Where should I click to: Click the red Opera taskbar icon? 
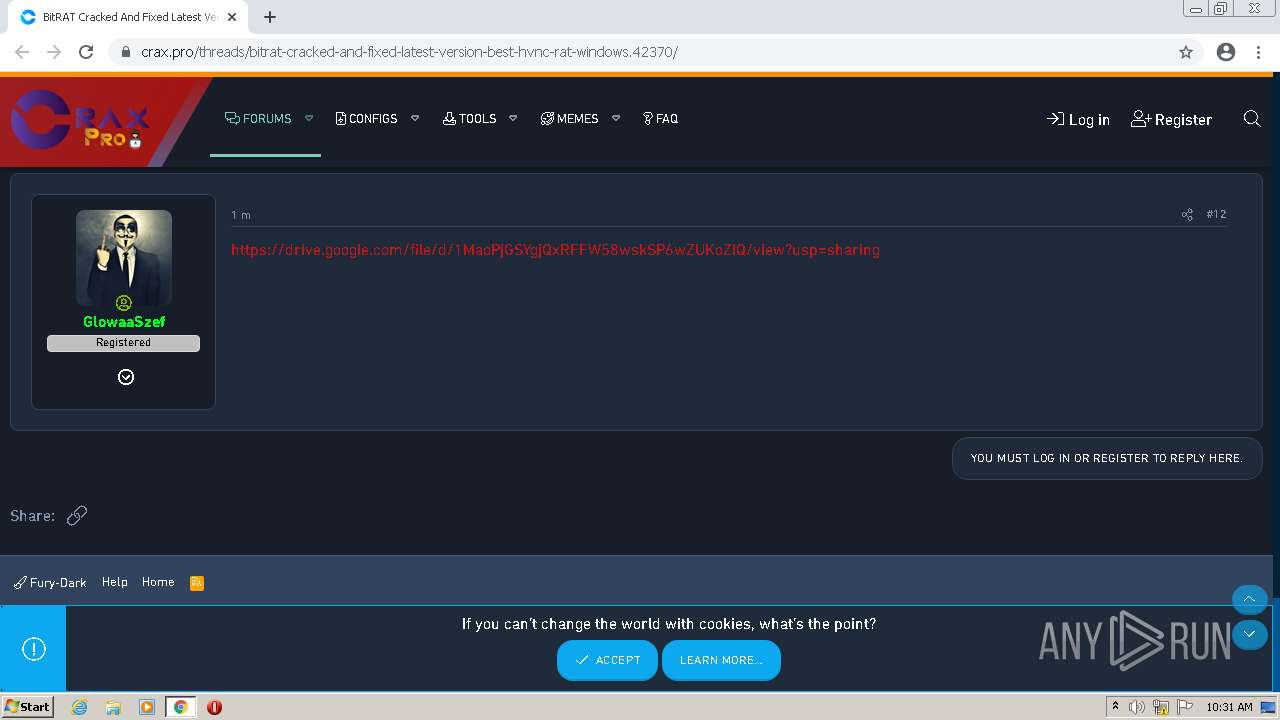(214, 707)
